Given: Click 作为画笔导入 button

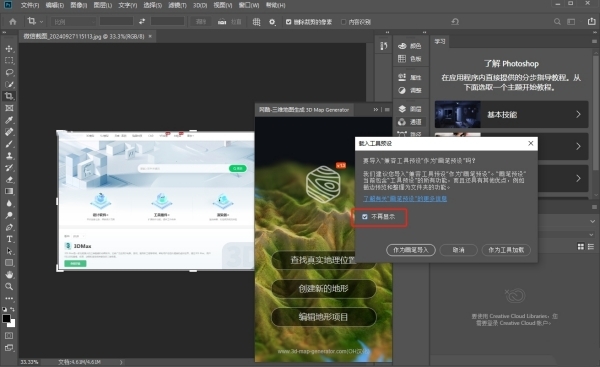Looking at the screenshot, I should click(411, 250).
